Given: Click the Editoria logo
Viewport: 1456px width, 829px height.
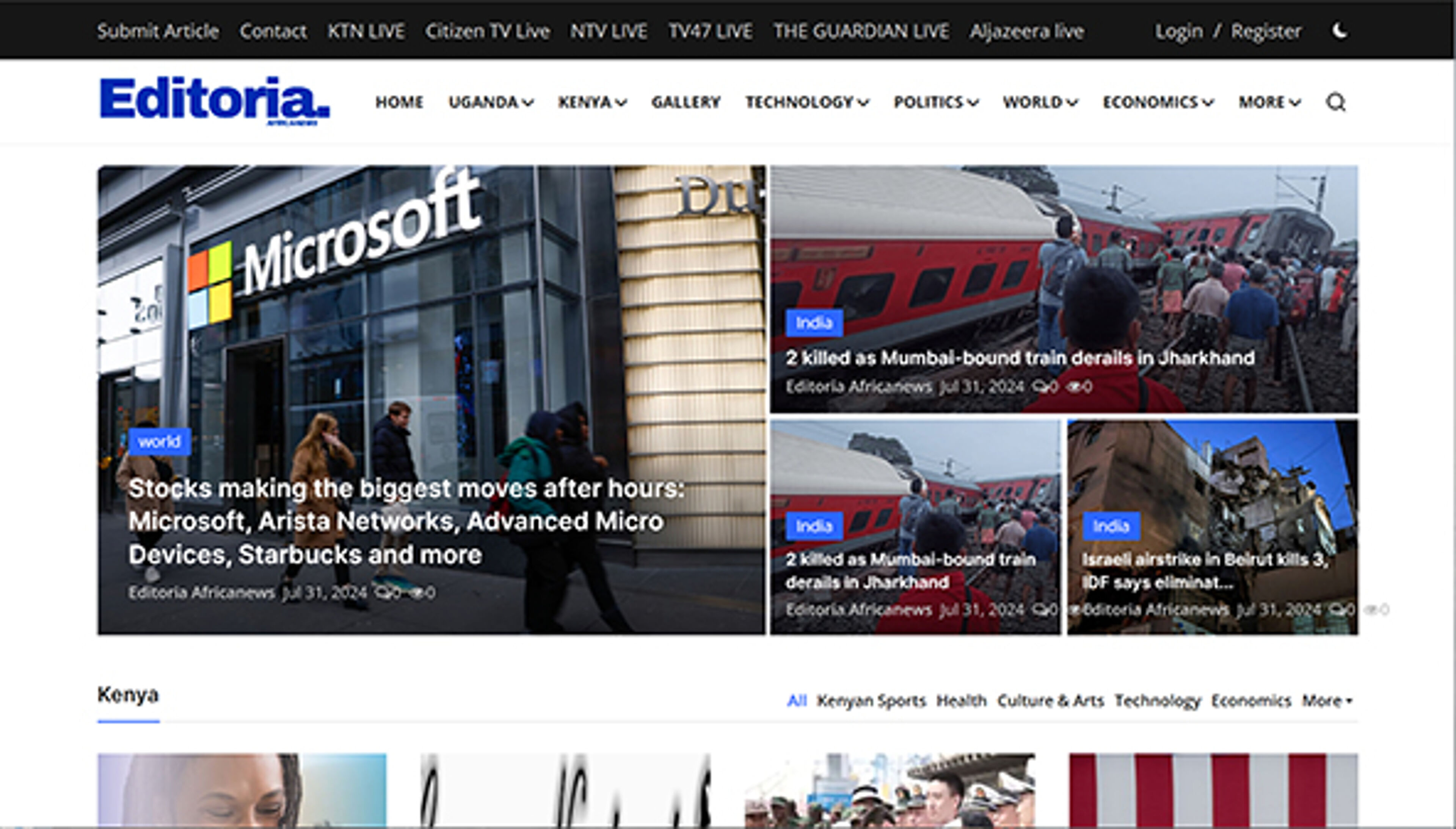Looking at the screenshot, I should (x=214, y=100).
